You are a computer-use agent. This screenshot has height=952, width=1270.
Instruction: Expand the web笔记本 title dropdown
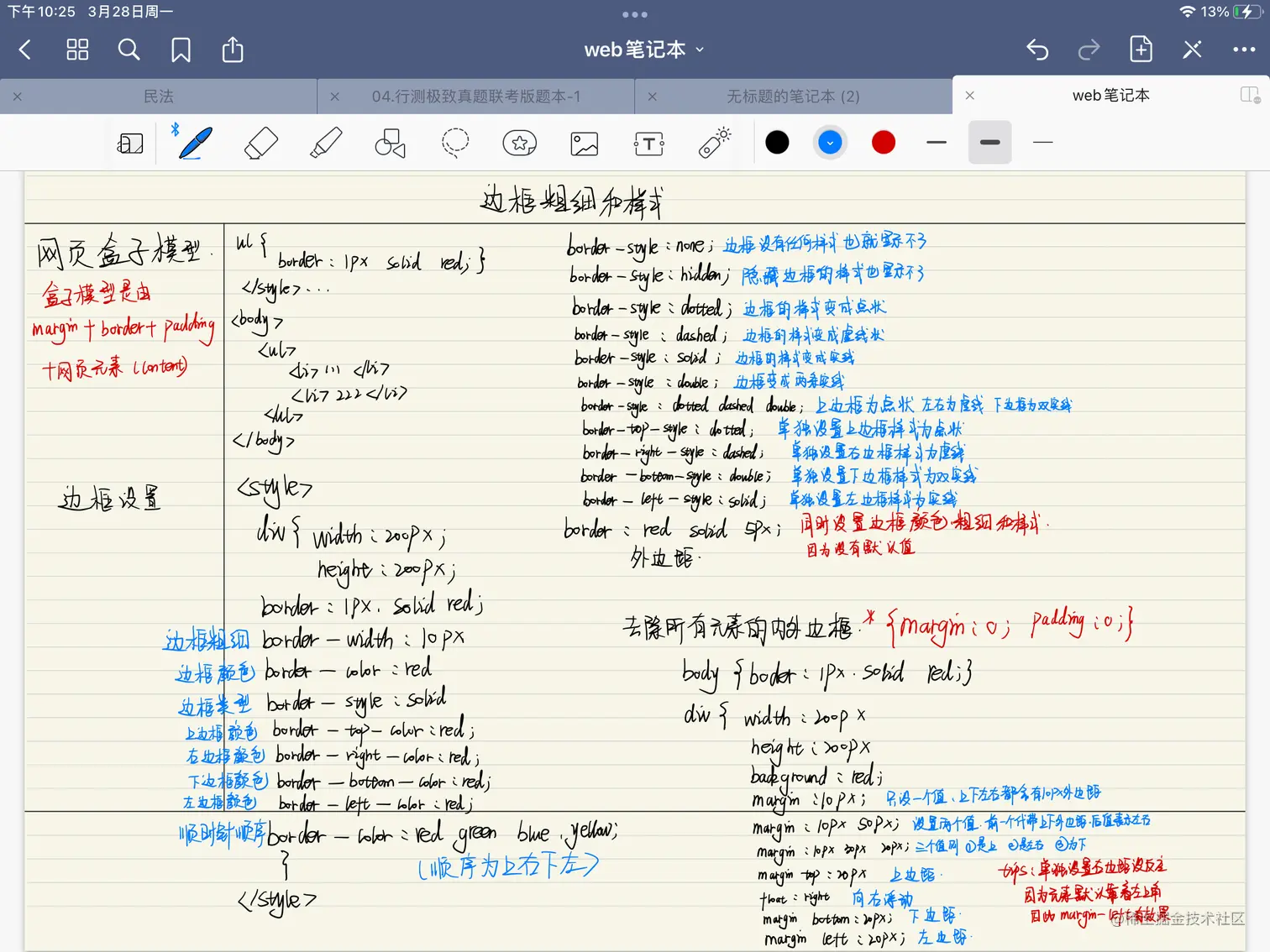644,50
